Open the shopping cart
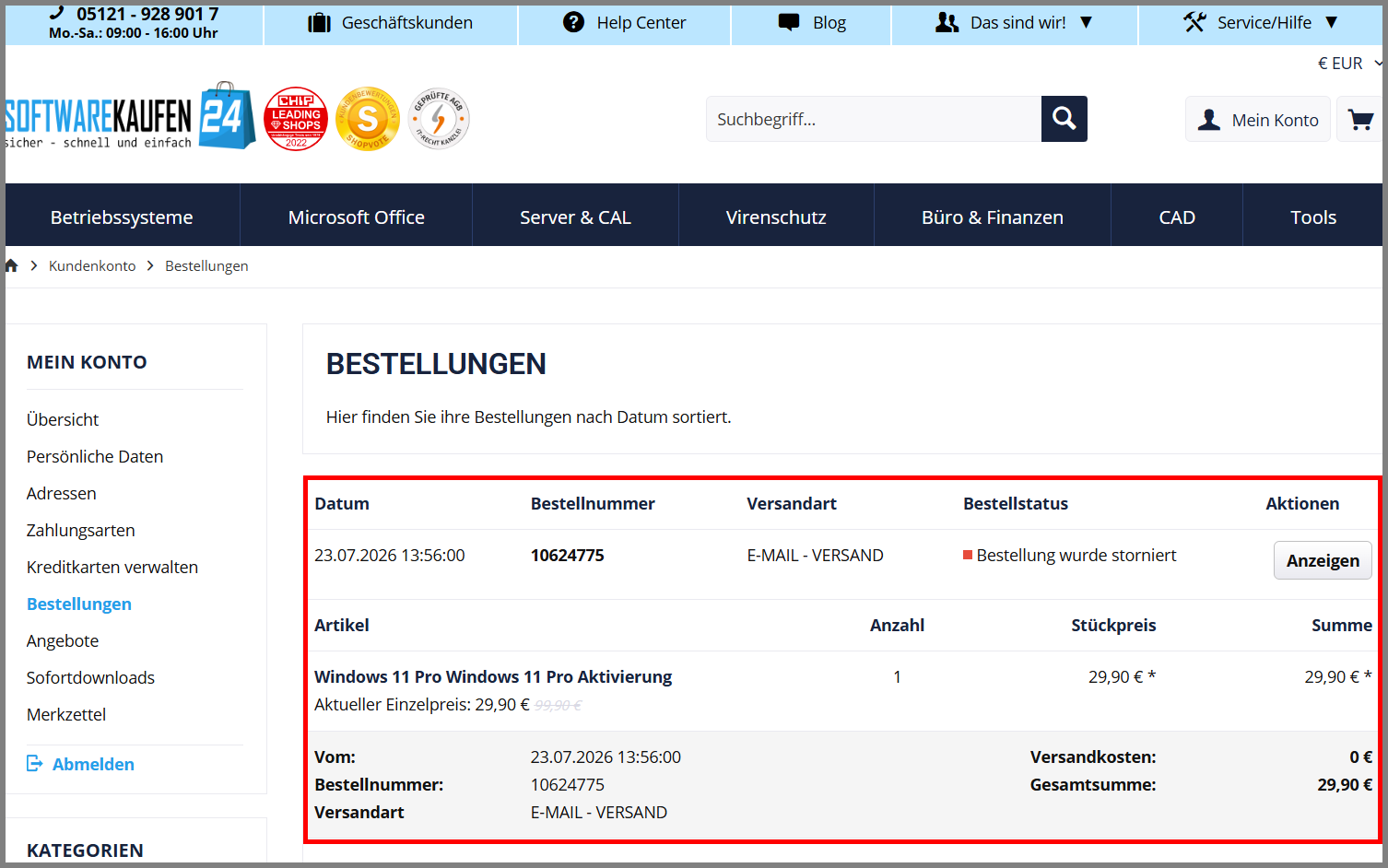This screenshot has width=1388, height=868. click(1360, 120)
